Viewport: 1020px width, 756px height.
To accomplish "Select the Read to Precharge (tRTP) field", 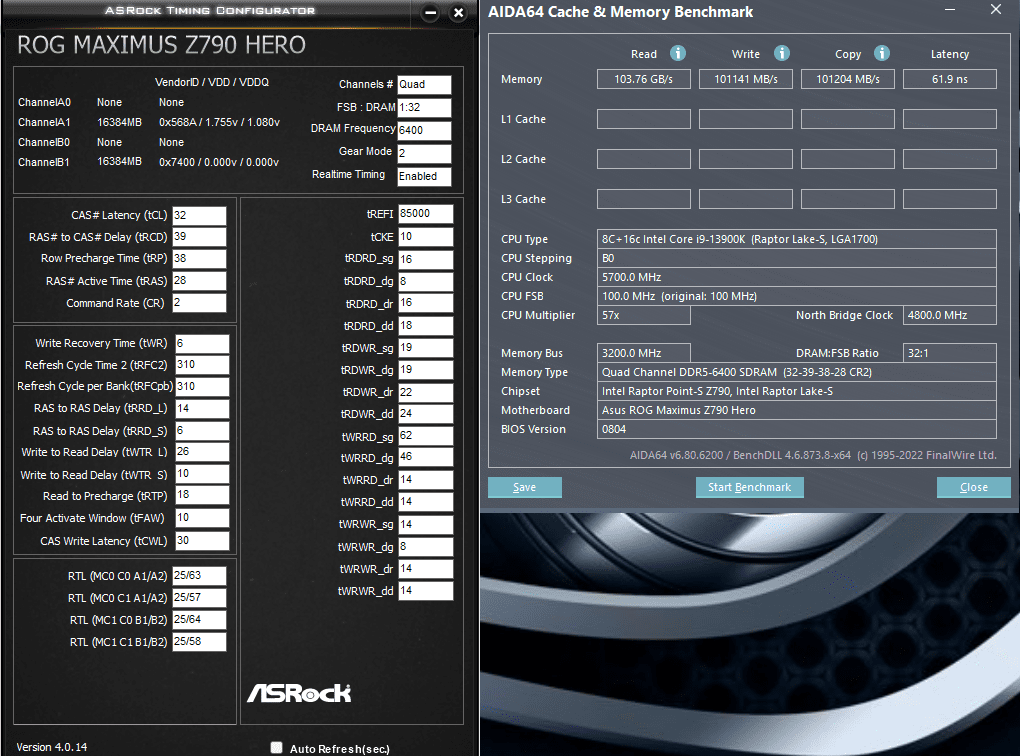I will (x=202, y=495).
